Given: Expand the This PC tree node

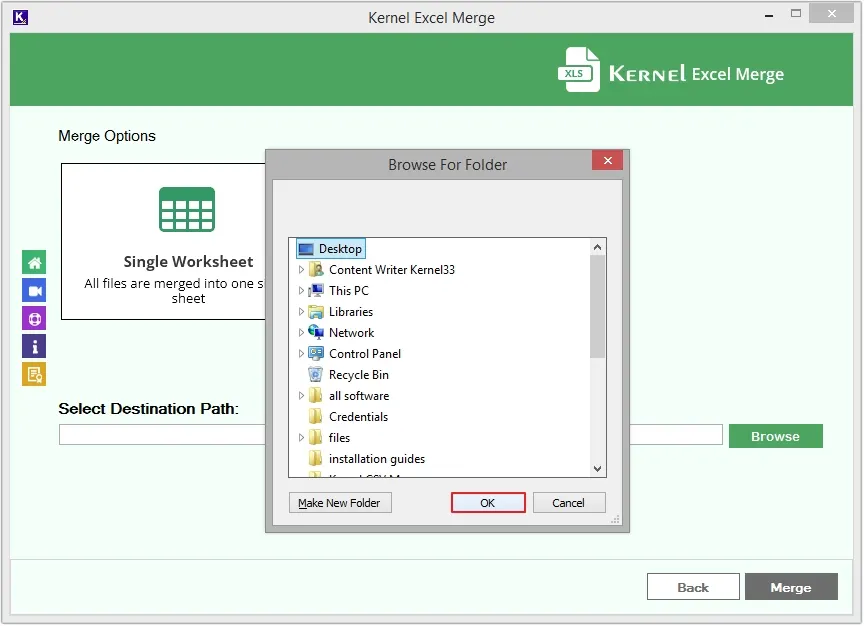Looking at the screenshot, I should (x=301, y=291).
